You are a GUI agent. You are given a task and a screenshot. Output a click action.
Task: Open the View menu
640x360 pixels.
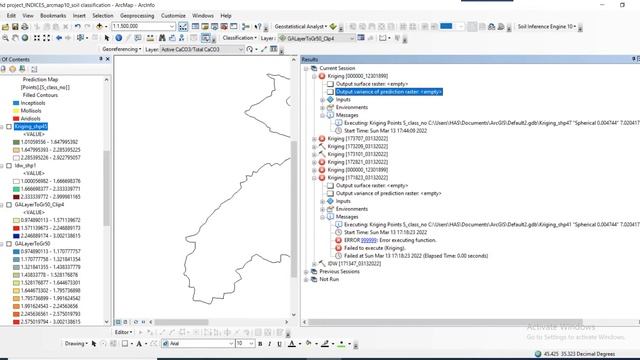click(28, 16)
